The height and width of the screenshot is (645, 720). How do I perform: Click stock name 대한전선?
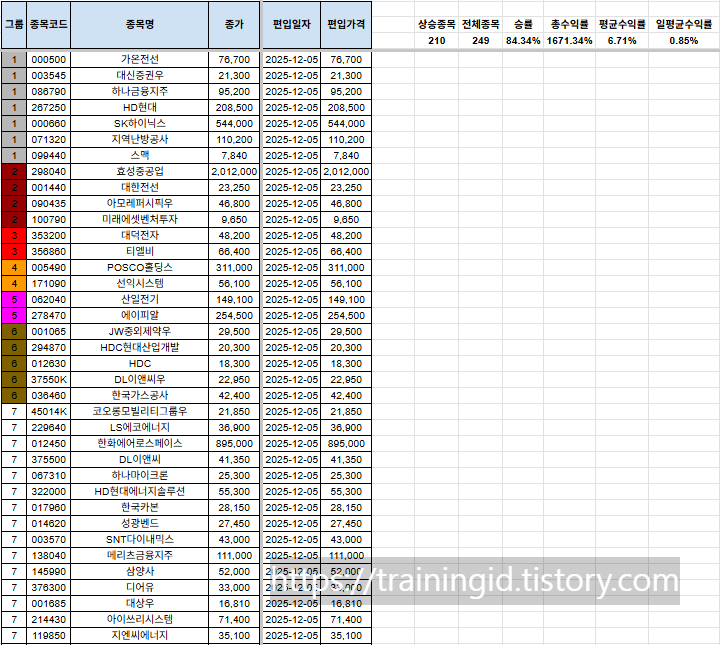click(140, 188)
